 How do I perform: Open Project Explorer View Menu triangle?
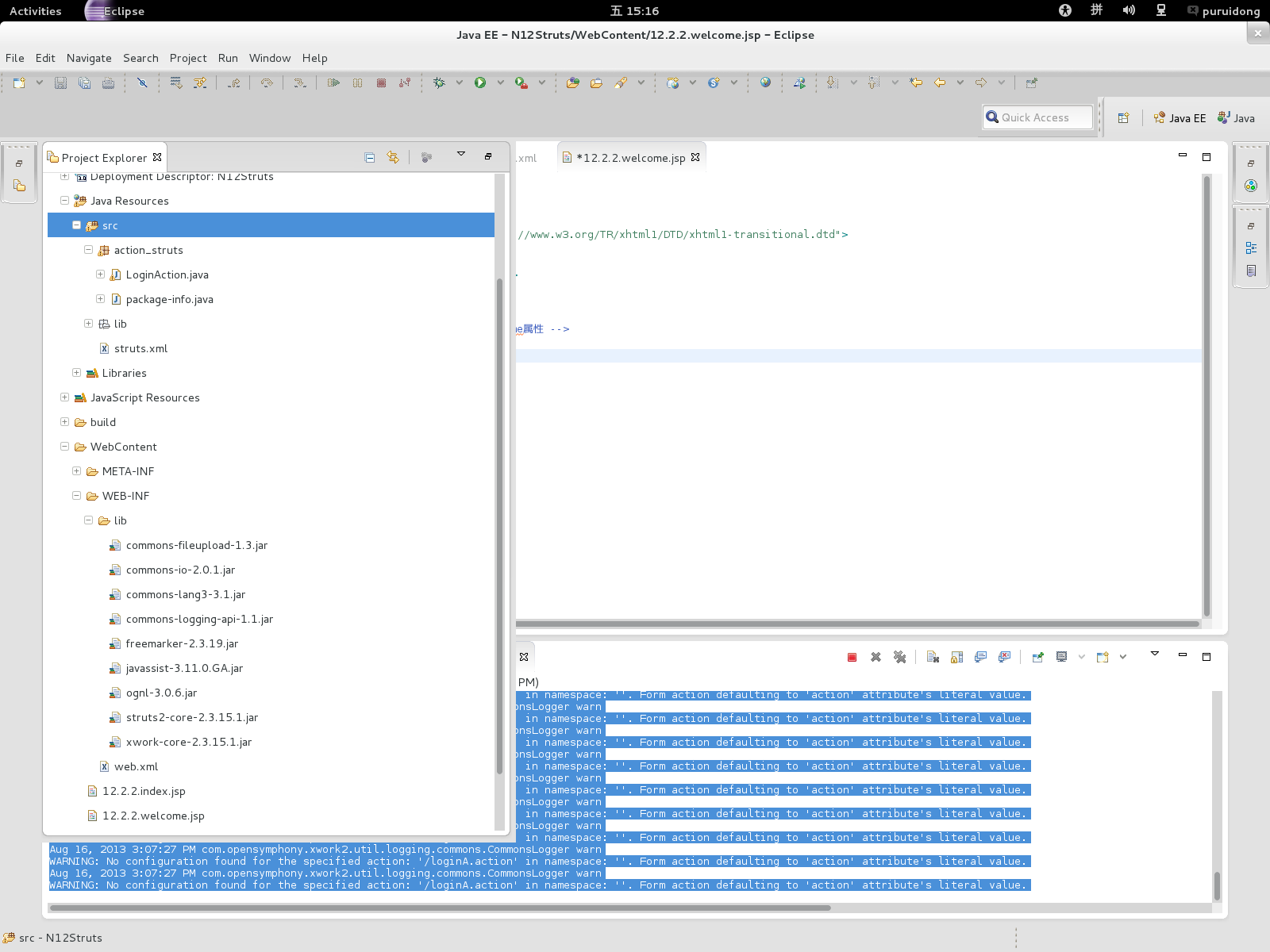[x=460, y=154]
